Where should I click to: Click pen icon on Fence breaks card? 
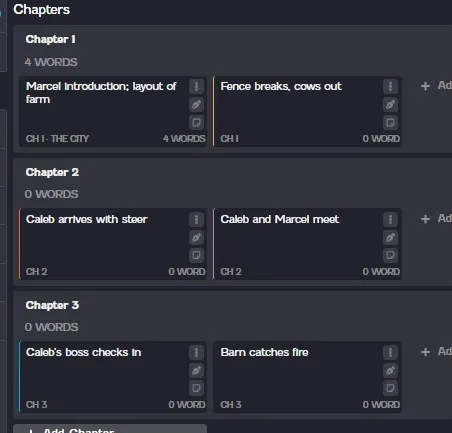pyautogui.click(x=390, y=105)
